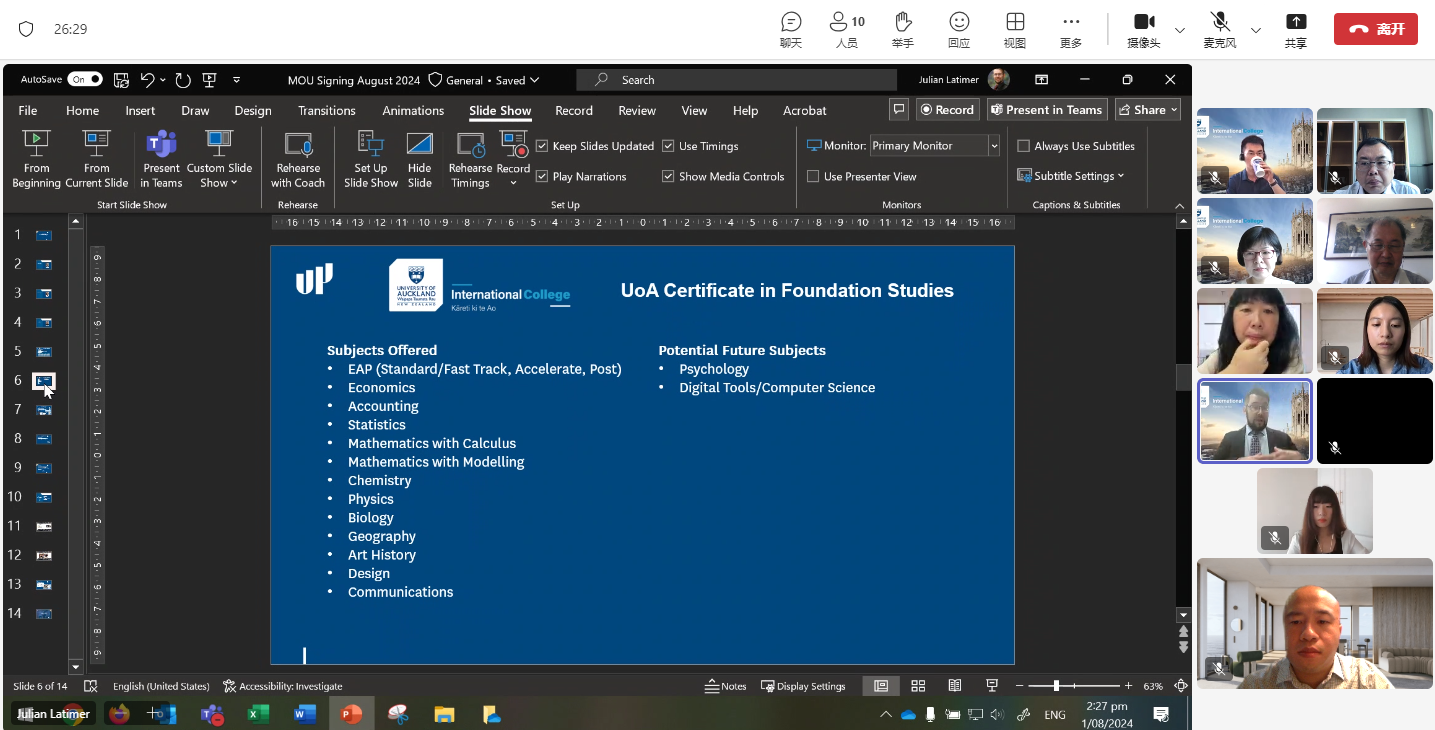Click the Hide Slide button
The height and width of the screenshot is (730, 1435).
(420, 159)
